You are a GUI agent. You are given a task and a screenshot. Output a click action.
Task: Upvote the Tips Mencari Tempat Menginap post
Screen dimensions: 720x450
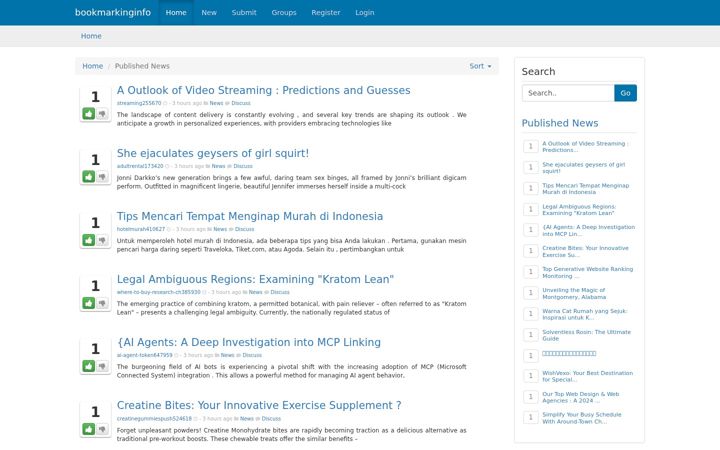89,240
